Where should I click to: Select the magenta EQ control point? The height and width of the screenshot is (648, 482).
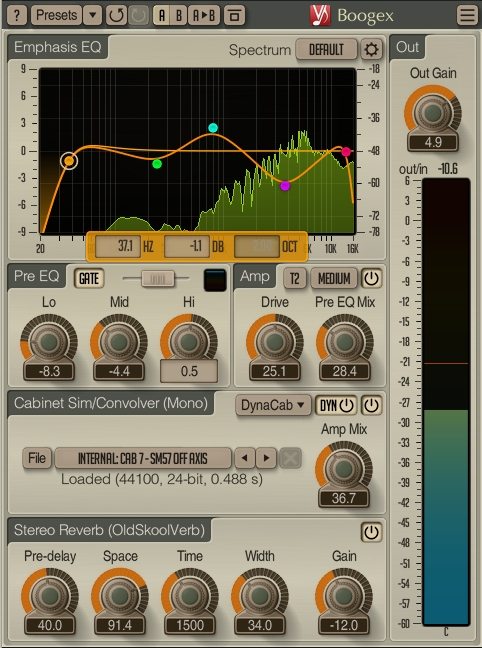pyautogui.click(x=285, y=186)
